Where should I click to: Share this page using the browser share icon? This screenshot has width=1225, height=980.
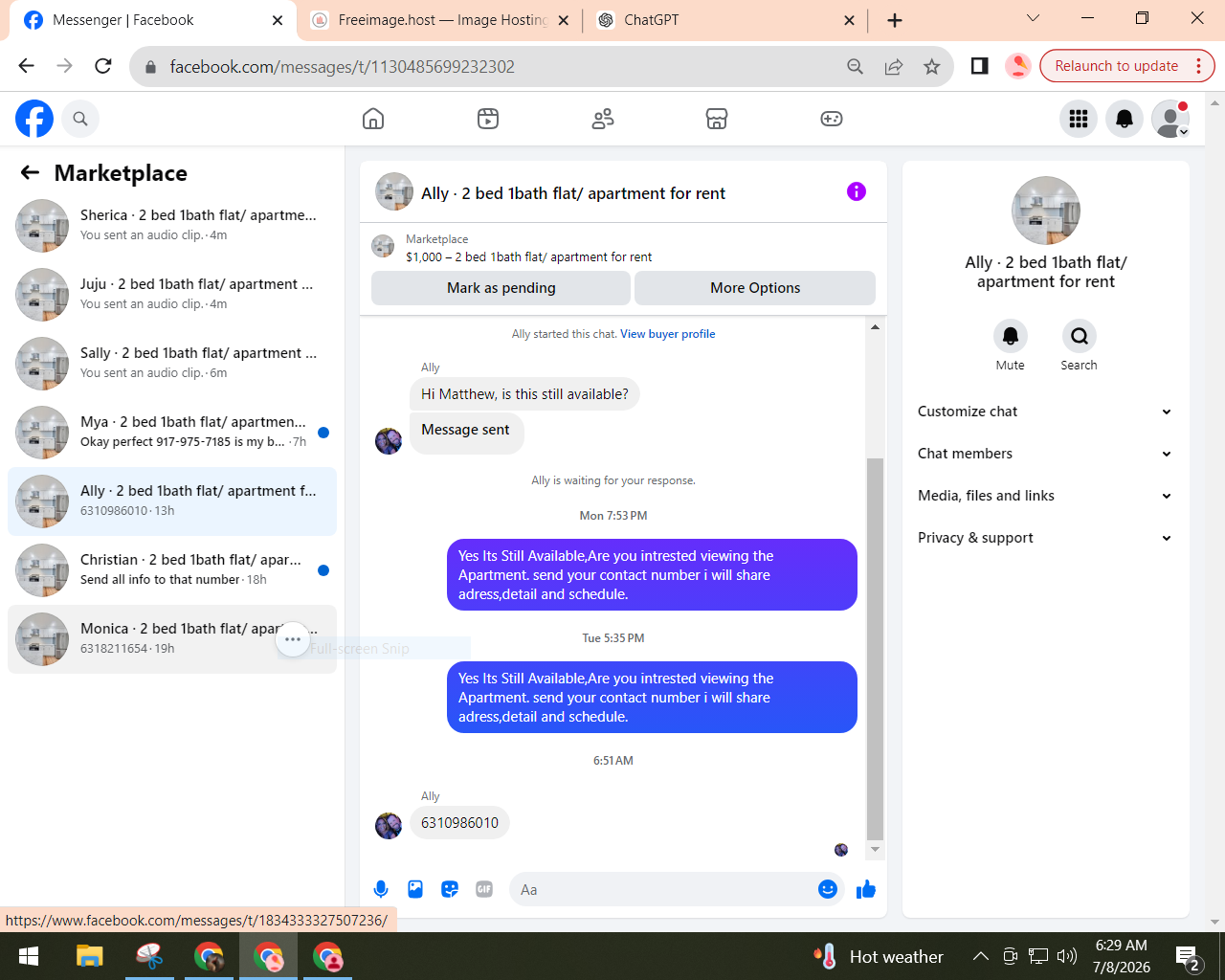[x=894, y=66]
